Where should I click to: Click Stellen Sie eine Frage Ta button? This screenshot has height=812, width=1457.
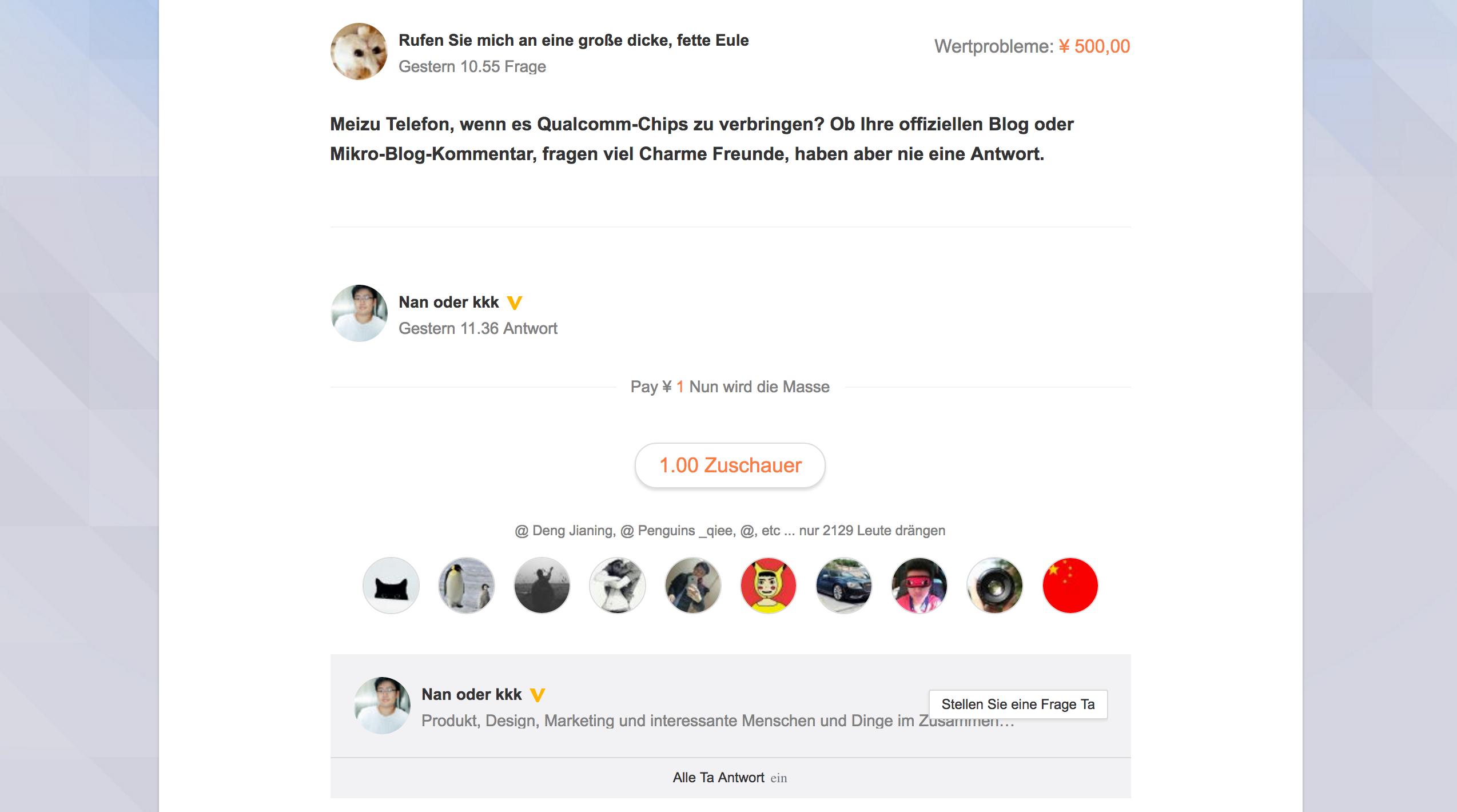1018,704
